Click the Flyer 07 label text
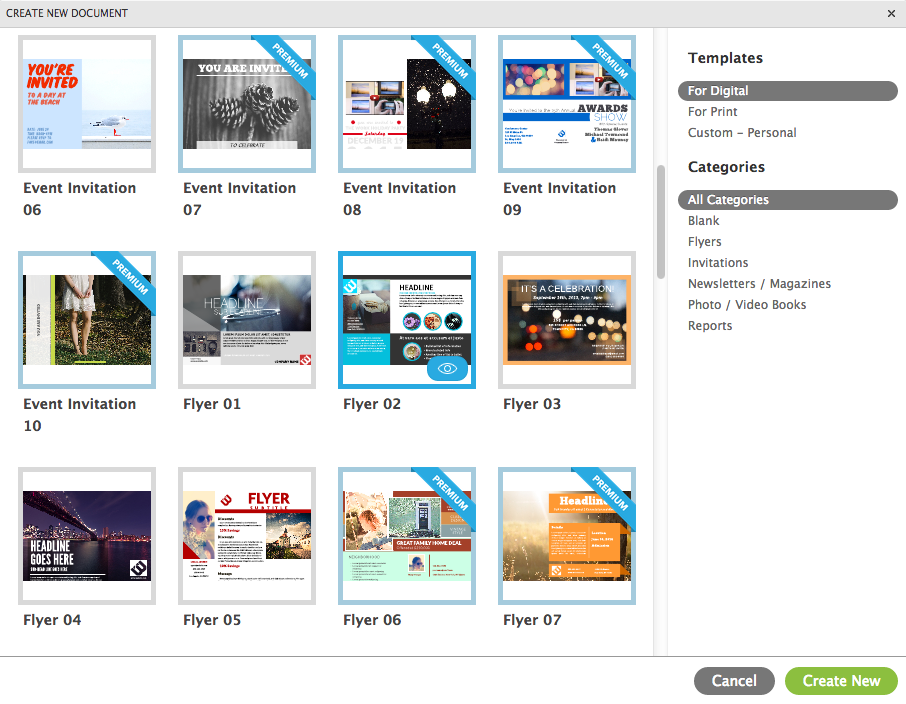 pyautogui.click(x=532, y=620)
